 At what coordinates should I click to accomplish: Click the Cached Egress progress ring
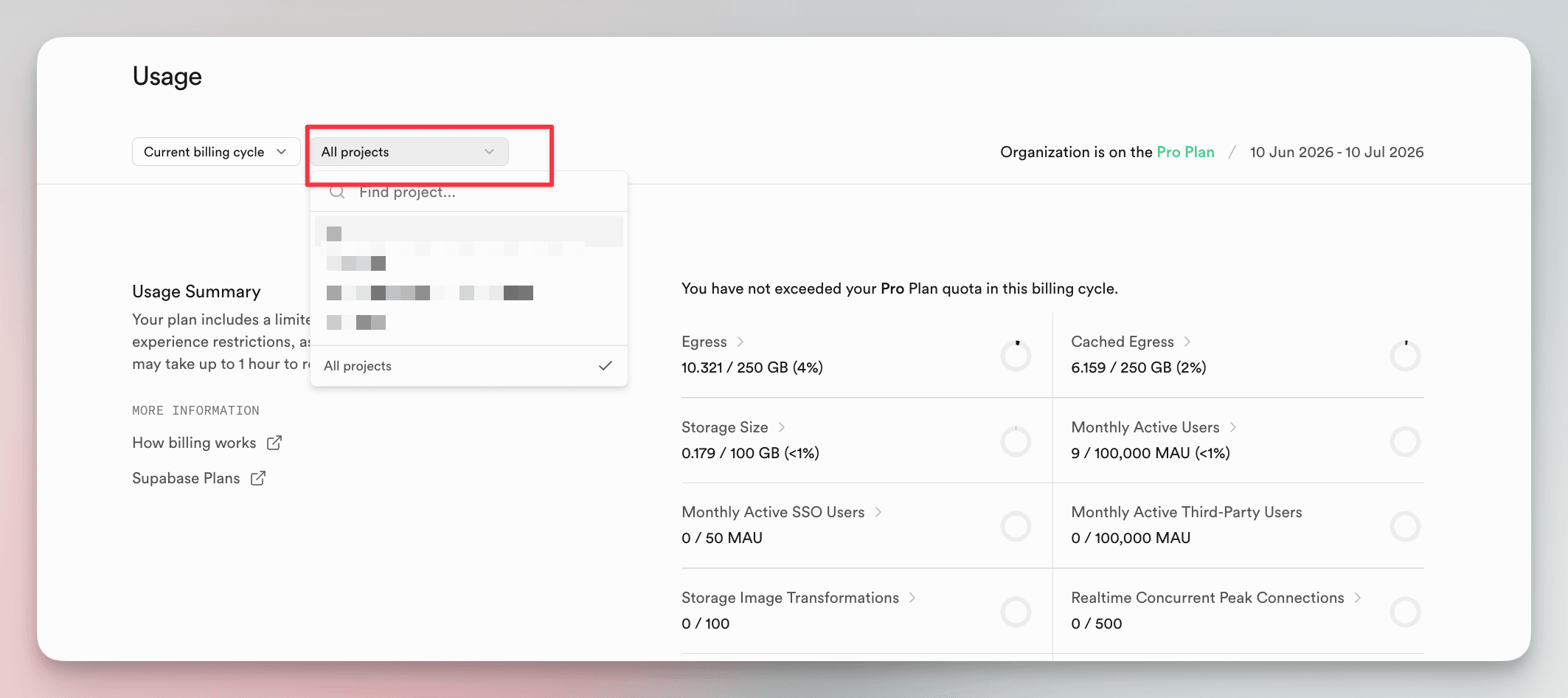1405,356
